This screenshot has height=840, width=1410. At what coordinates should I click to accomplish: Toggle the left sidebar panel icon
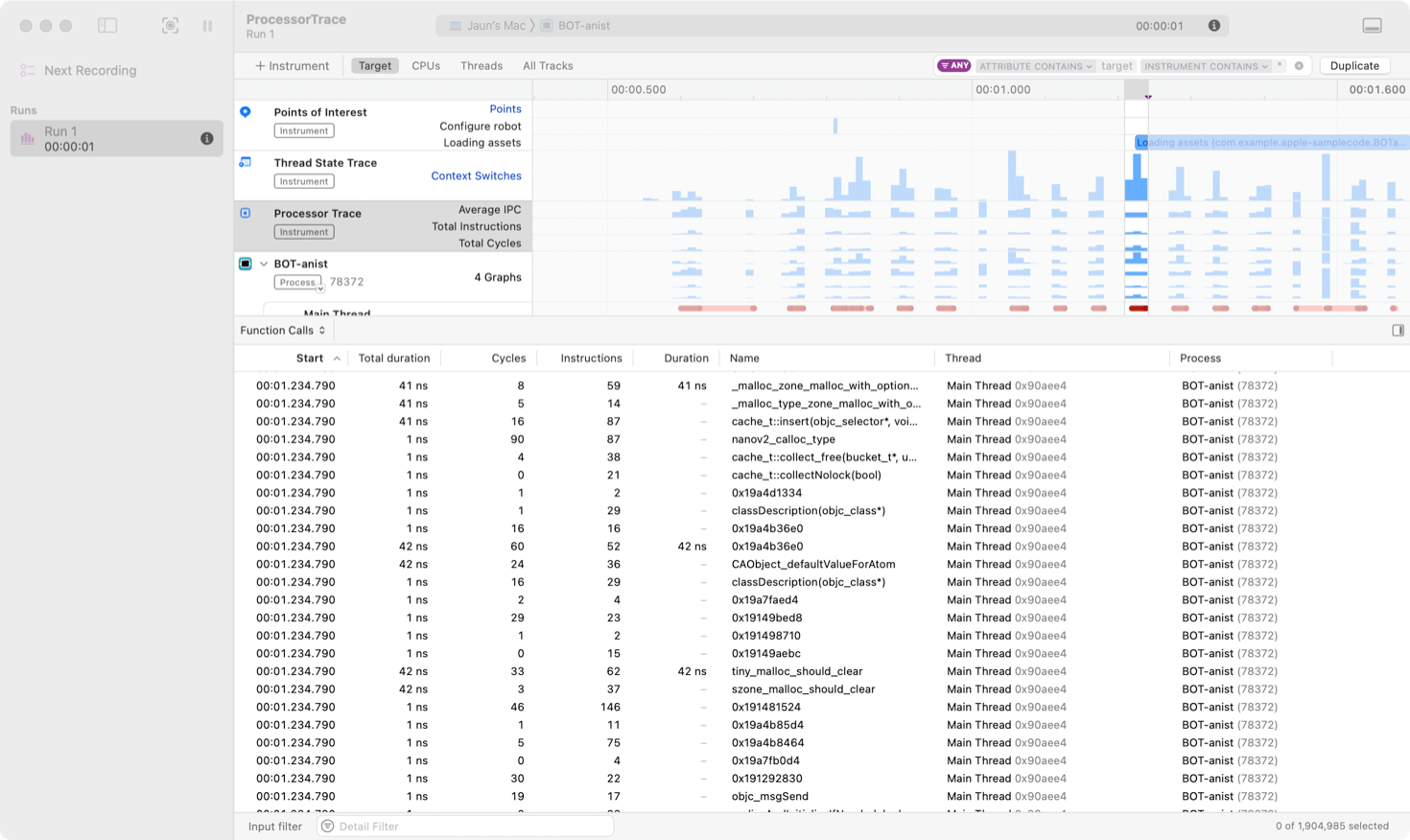click(x=107, y=26)
